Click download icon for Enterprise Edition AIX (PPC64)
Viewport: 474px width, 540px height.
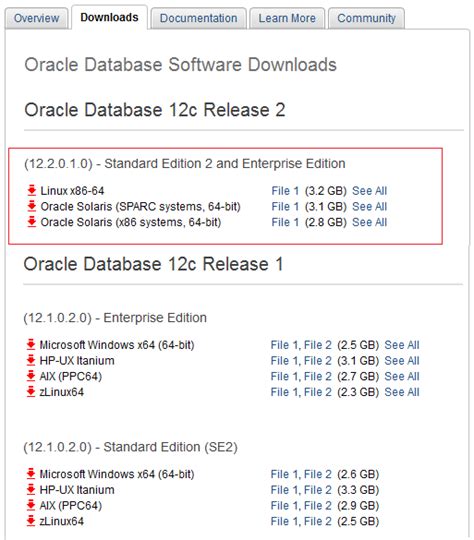click(x=31, y=376)
